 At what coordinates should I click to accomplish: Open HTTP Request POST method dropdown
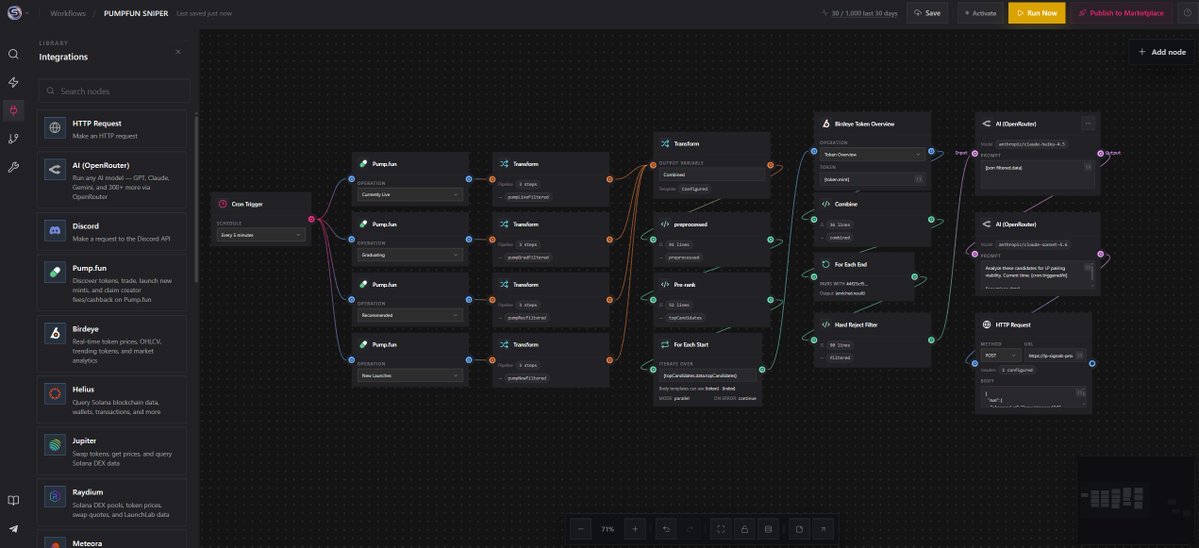pos(1000,355)
